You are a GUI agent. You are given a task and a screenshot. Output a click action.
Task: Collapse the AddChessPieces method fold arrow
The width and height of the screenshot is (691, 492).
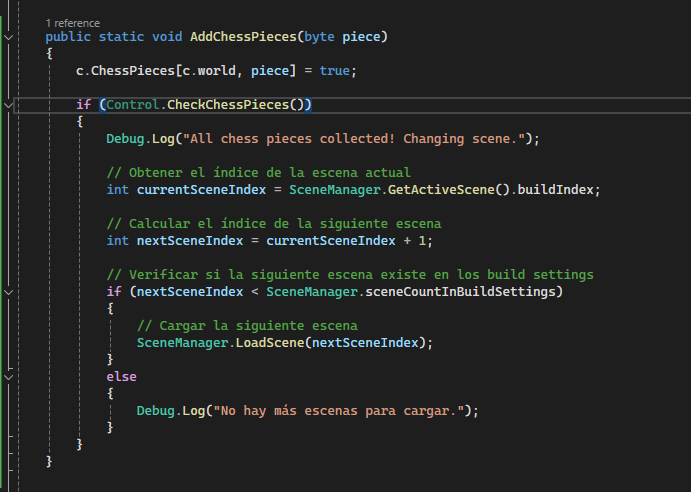(8, 37)
